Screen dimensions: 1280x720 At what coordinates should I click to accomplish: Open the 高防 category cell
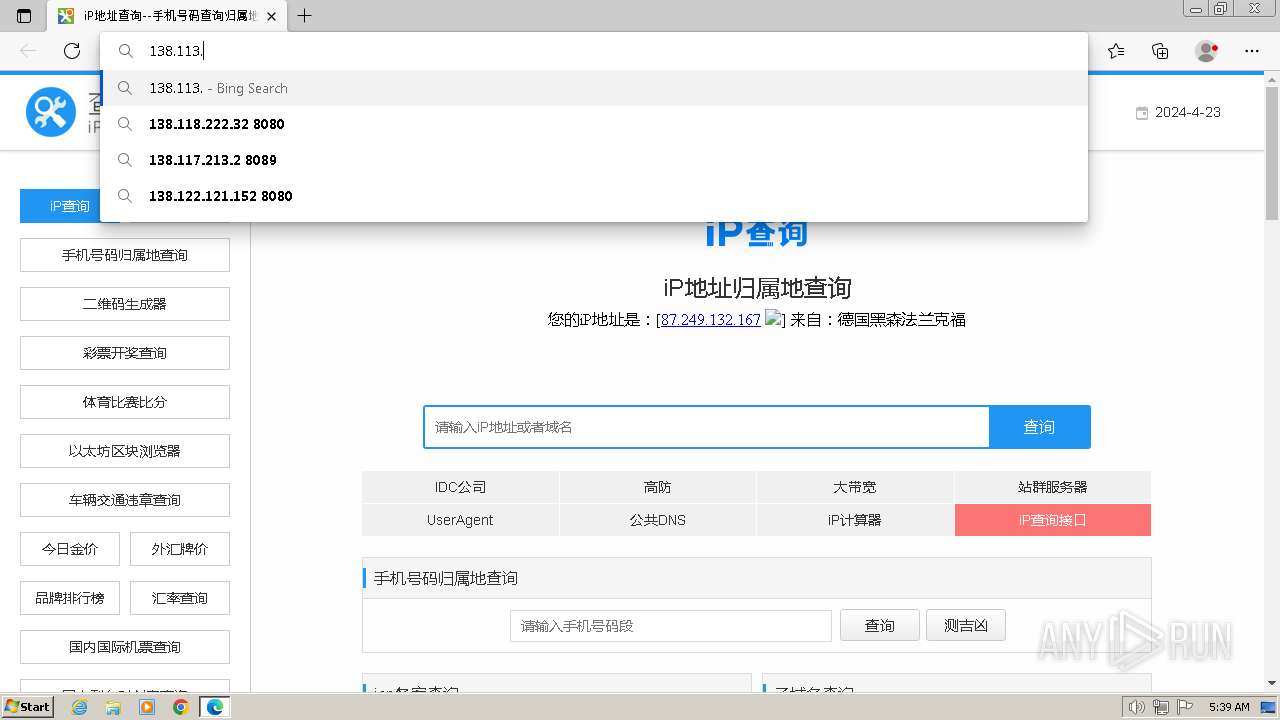(x=657, y=487)
